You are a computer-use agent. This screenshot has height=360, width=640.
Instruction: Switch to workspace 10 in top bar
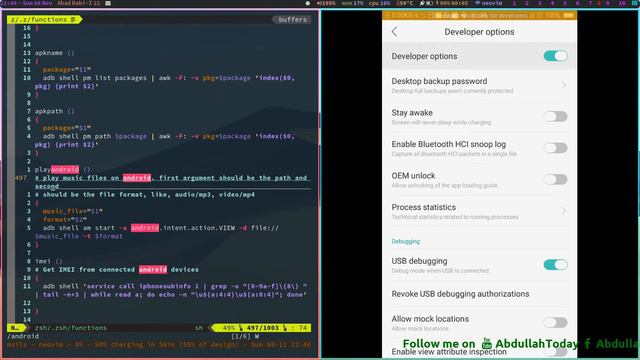(622, 3)
